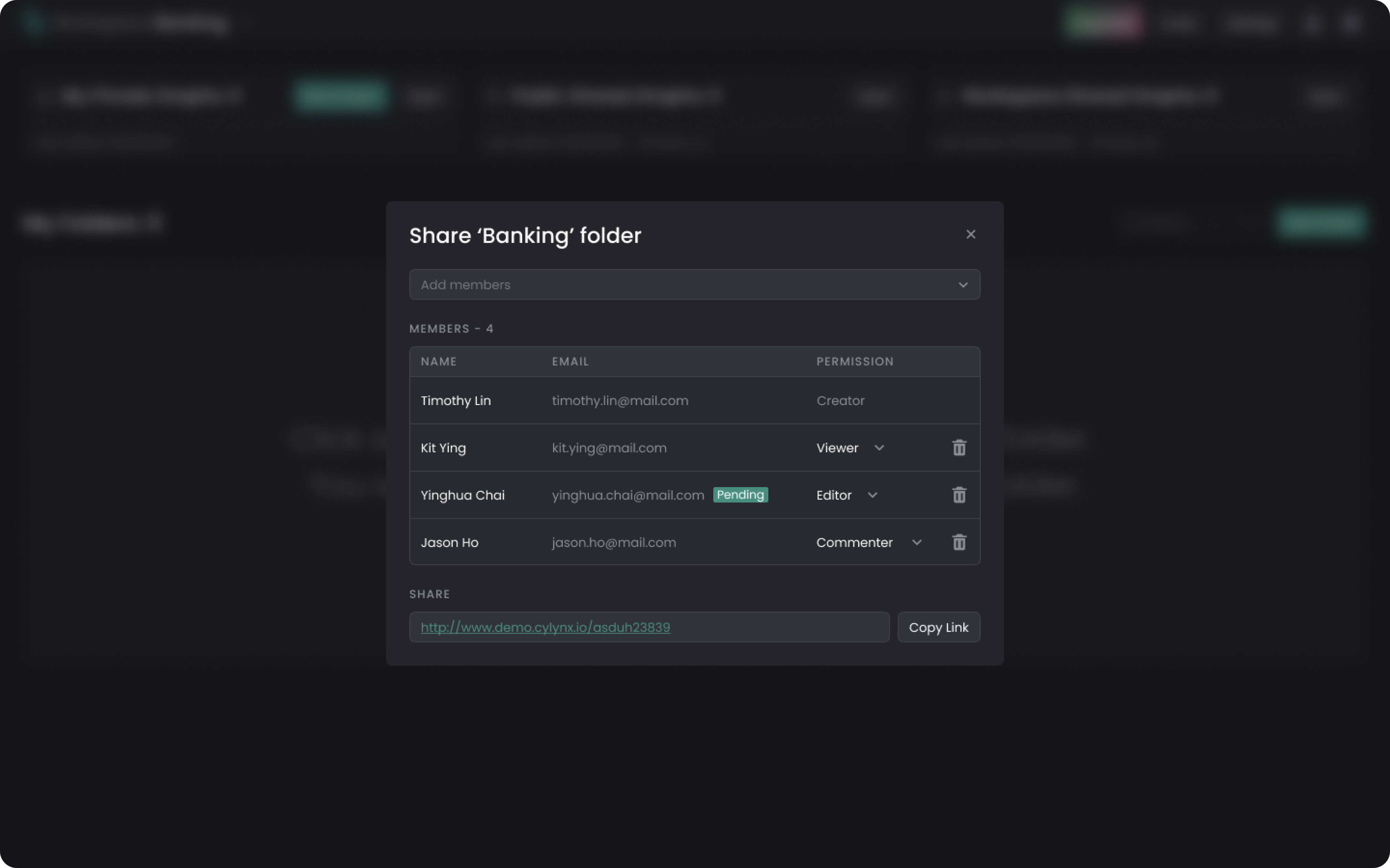Open Kit Ying's Viewer permission dropdown
Image resolution: width=1390 pixels, height=868 pixels.
[x=850, y=448]
